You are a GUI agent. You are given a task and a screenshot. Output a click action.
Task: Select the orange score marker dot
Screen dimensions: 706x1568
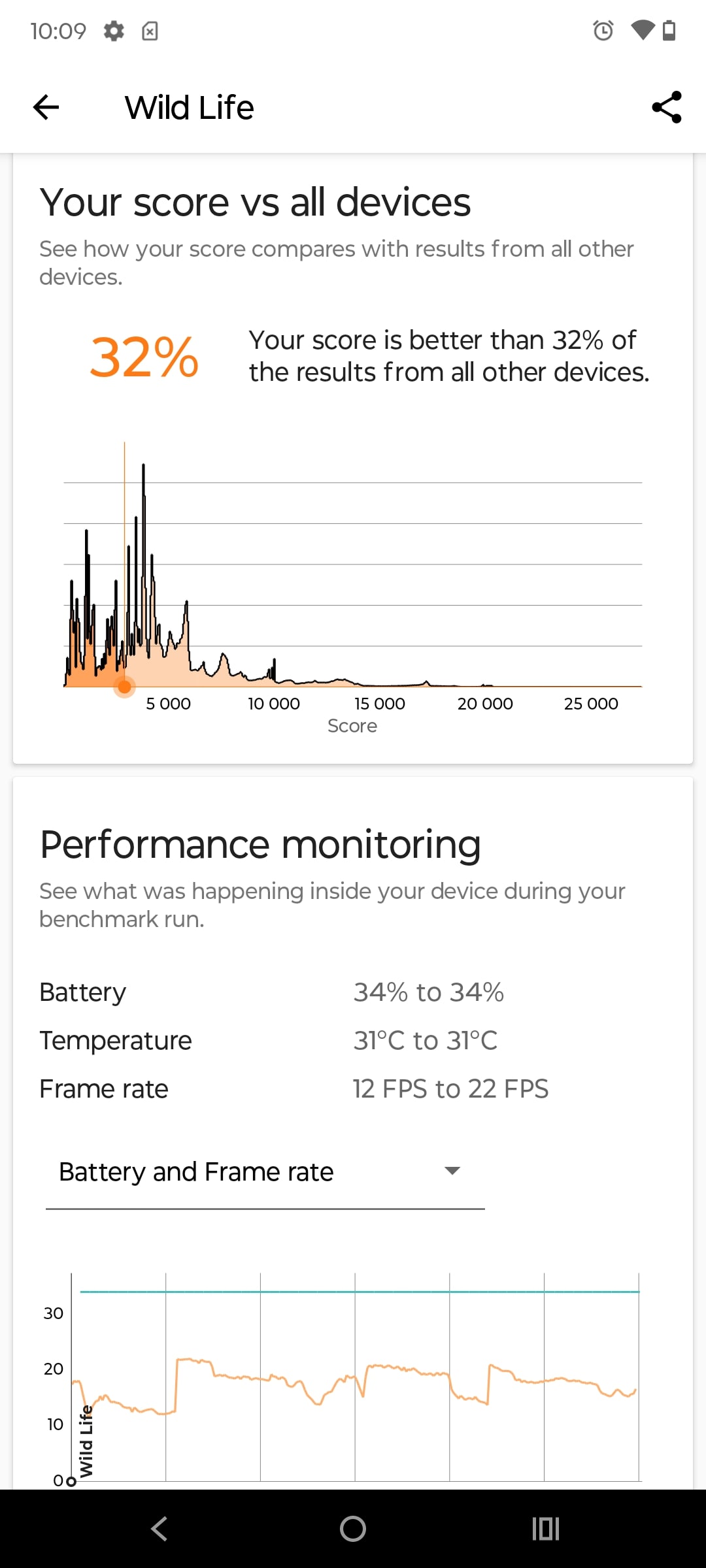[x=124, y=687]
